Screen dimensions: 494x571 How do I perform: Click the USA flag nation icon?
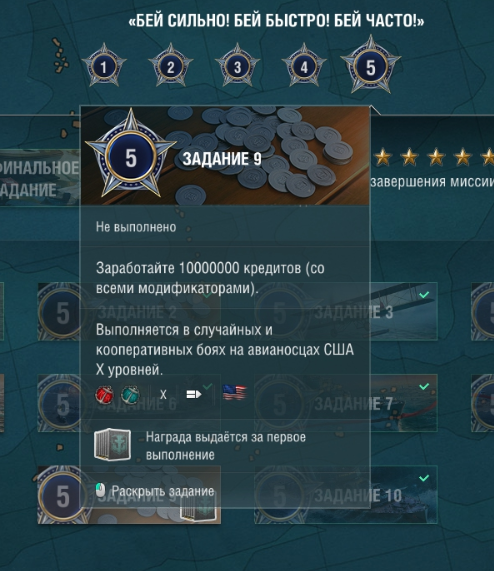(234, 393)
